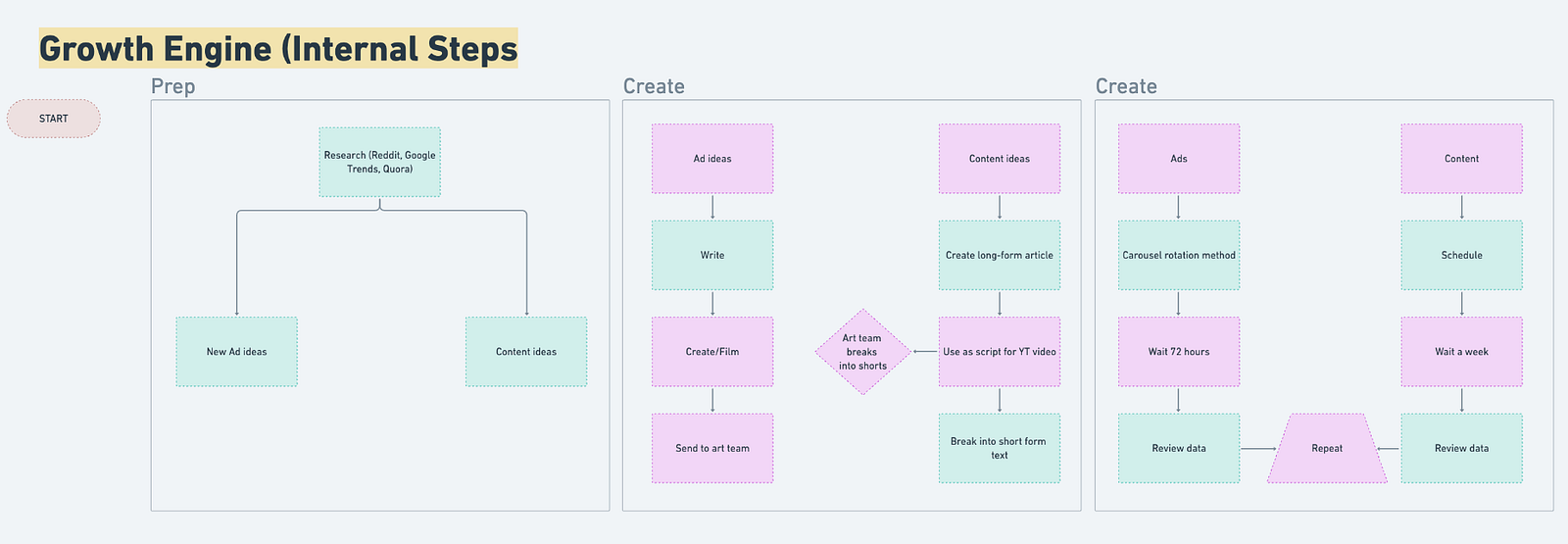
Task: Select the Break into short form text node
Action: pos(1000,448)
